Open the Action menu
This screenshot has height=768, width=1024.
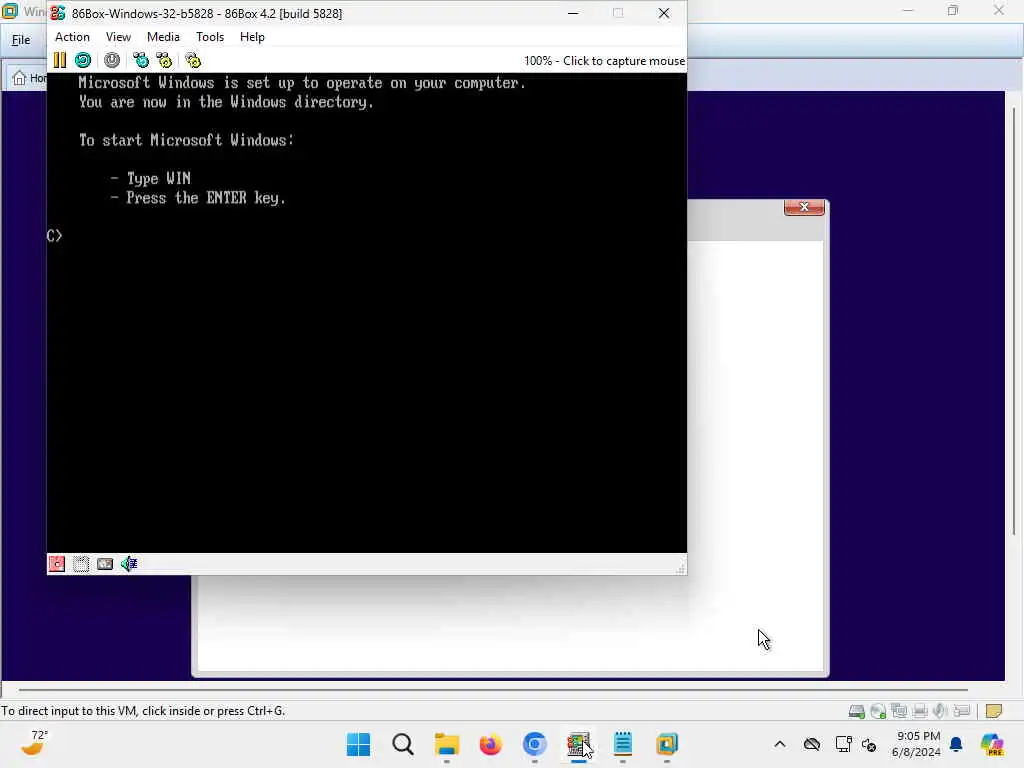tap(72, 37)
